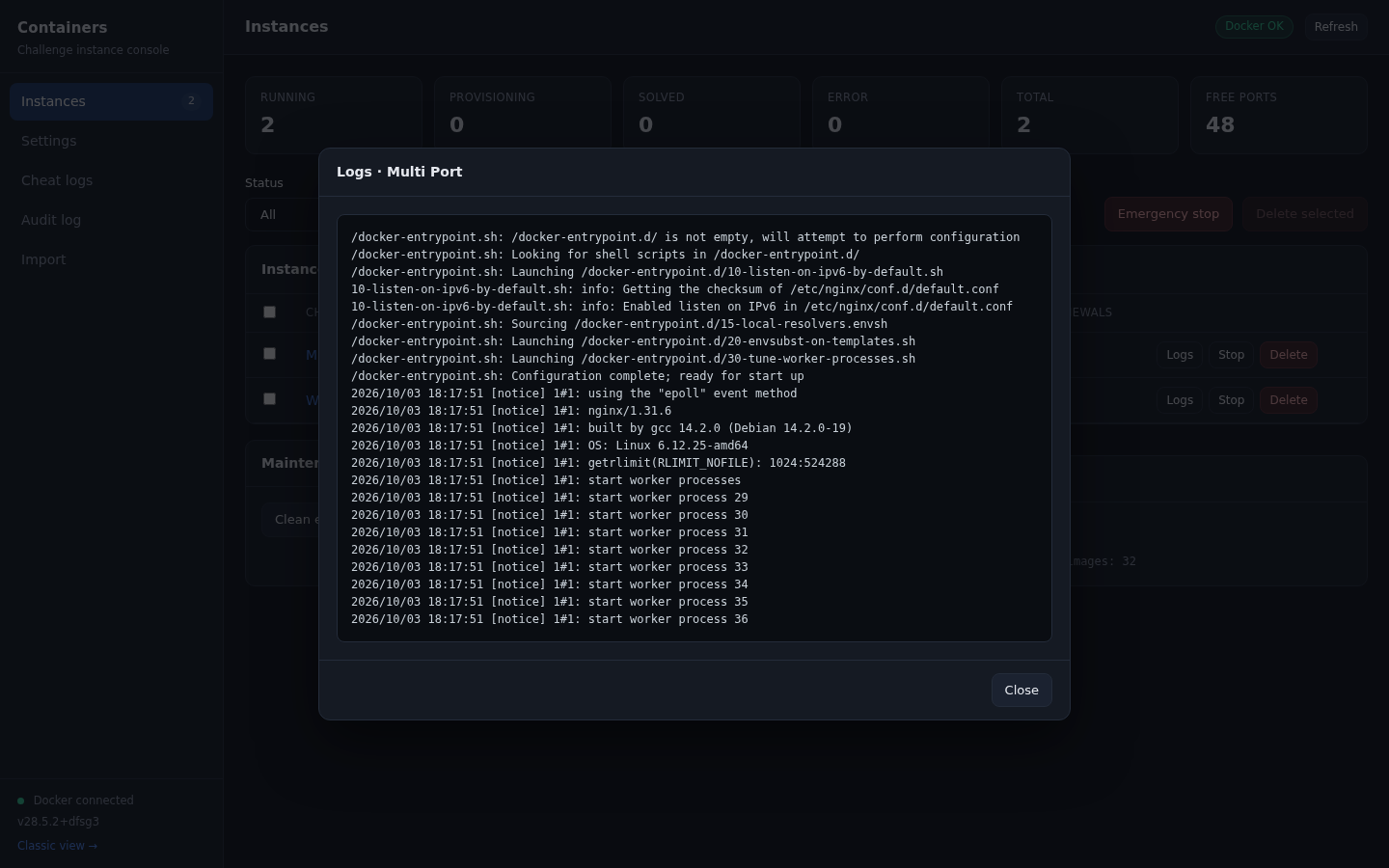The height and width of the screenshot is (868, 1389).
Task: Click the Docker version text v28.5.2+dfsg3
Action: (x=58, y=822)
